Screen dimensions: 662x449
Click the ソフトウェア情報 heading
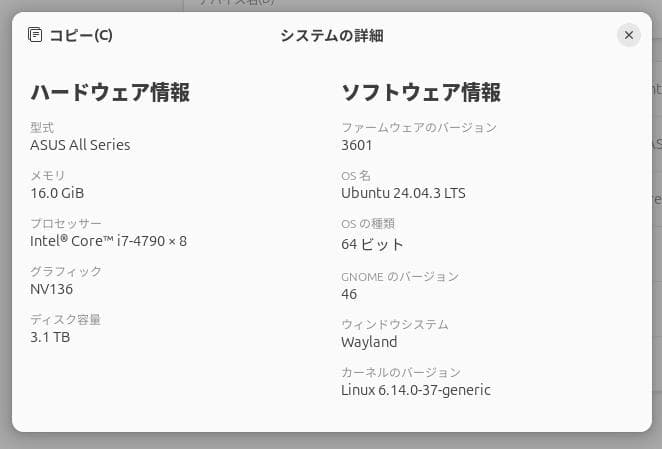tap(421, 93)
